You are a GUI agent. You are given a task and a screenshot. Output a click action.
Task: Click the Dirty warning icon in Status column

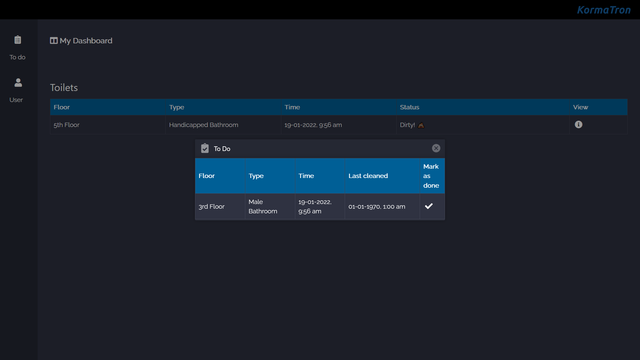pyautogui.click(x=421, y=125)
